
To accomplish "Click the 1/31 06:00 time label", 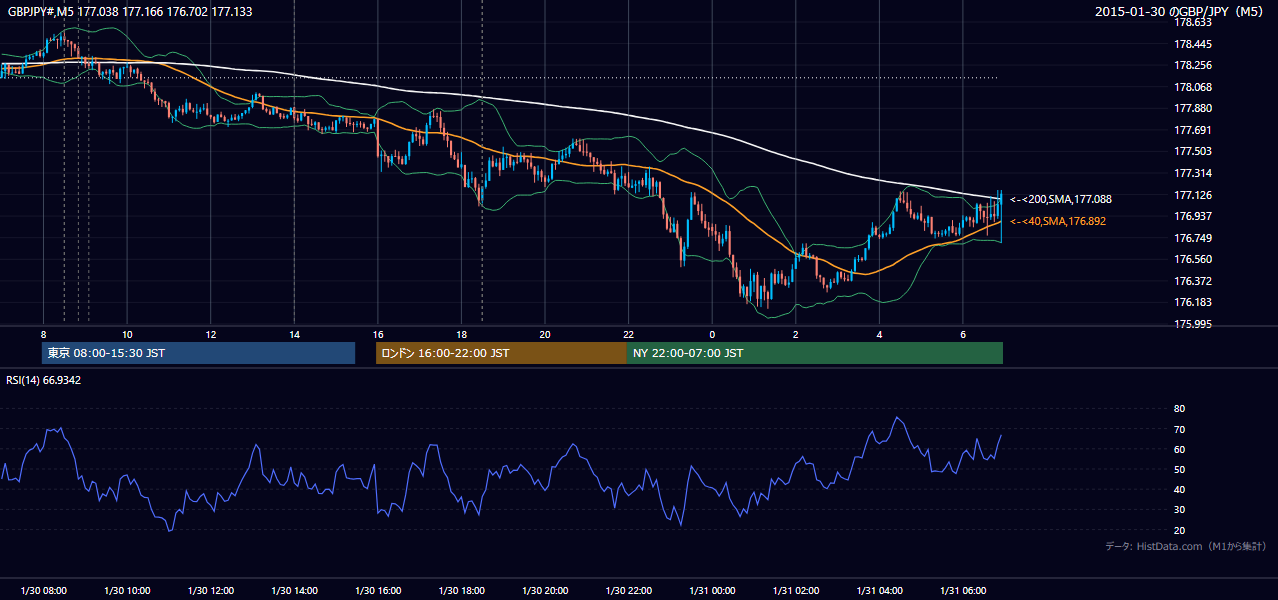I will (x=962, y=590).
